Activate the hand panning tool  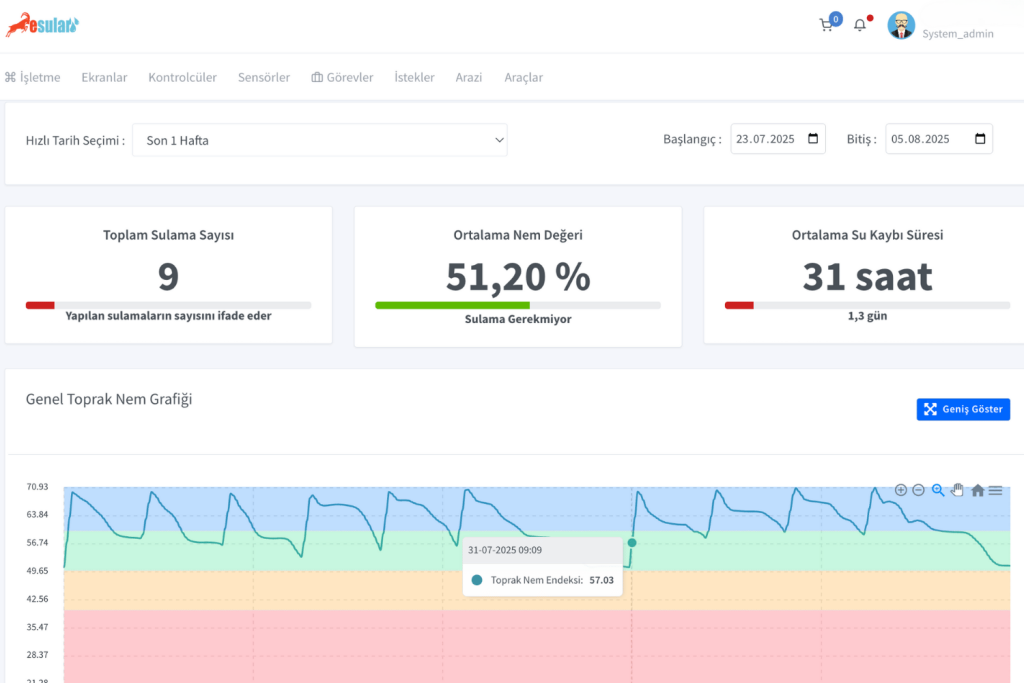pyautogui.click(x=957, y=490)
